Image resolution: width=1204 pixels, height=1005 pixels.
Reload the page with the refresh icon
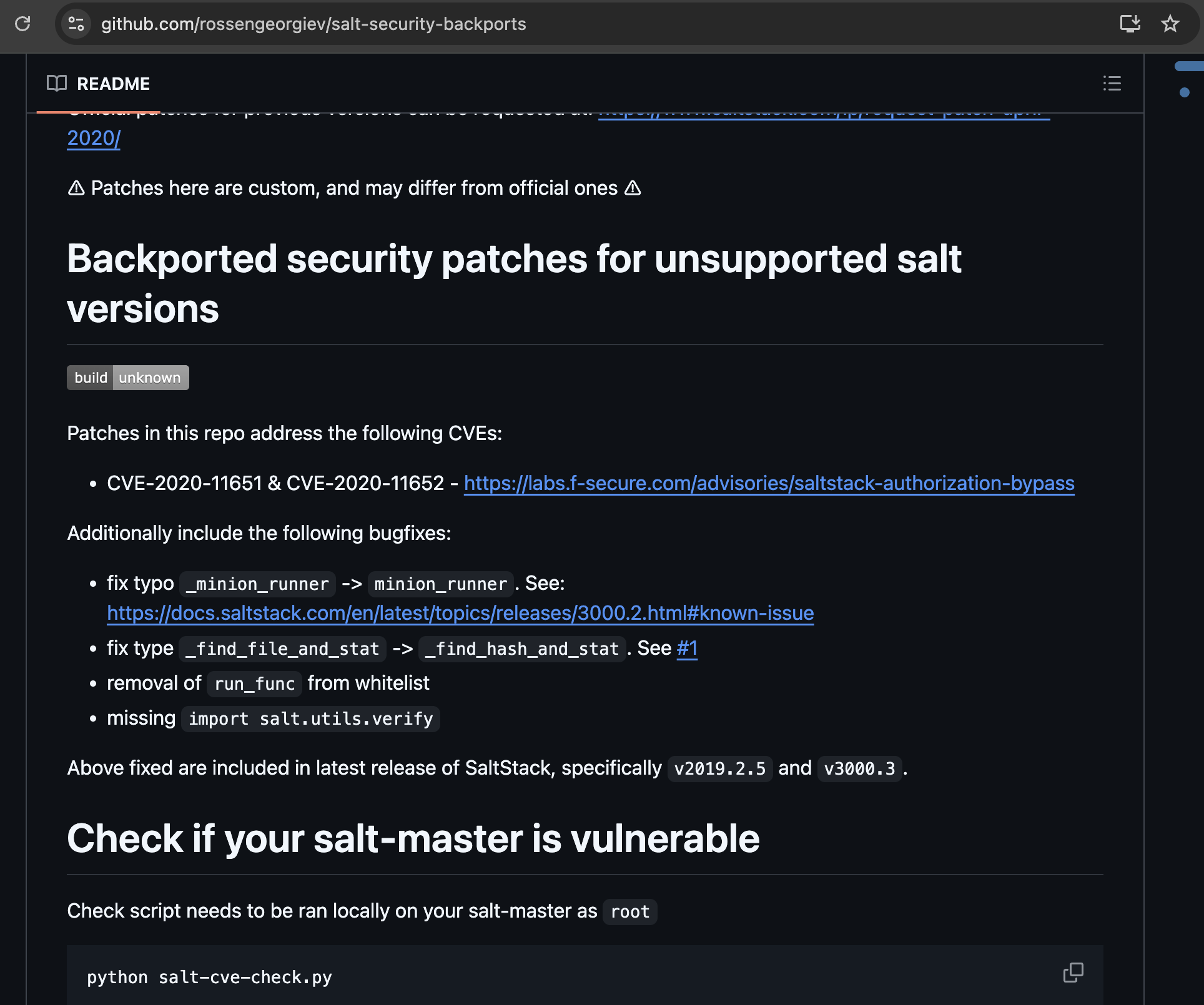pos(23,24)
